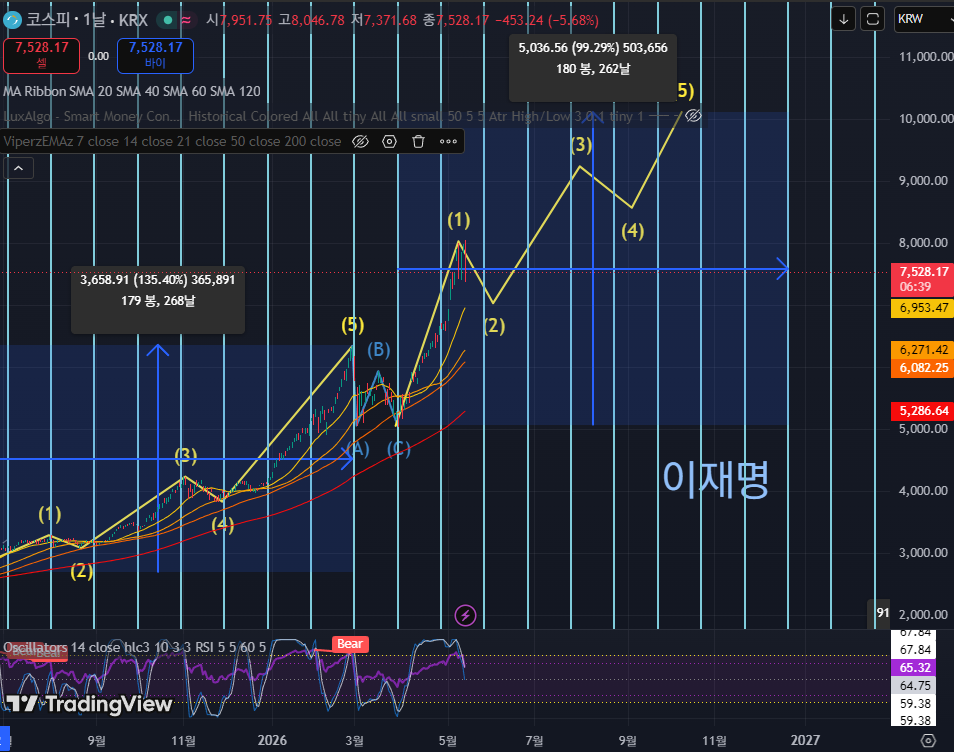Click the pink approximate-equals data icon

click(x=186, y=20)
